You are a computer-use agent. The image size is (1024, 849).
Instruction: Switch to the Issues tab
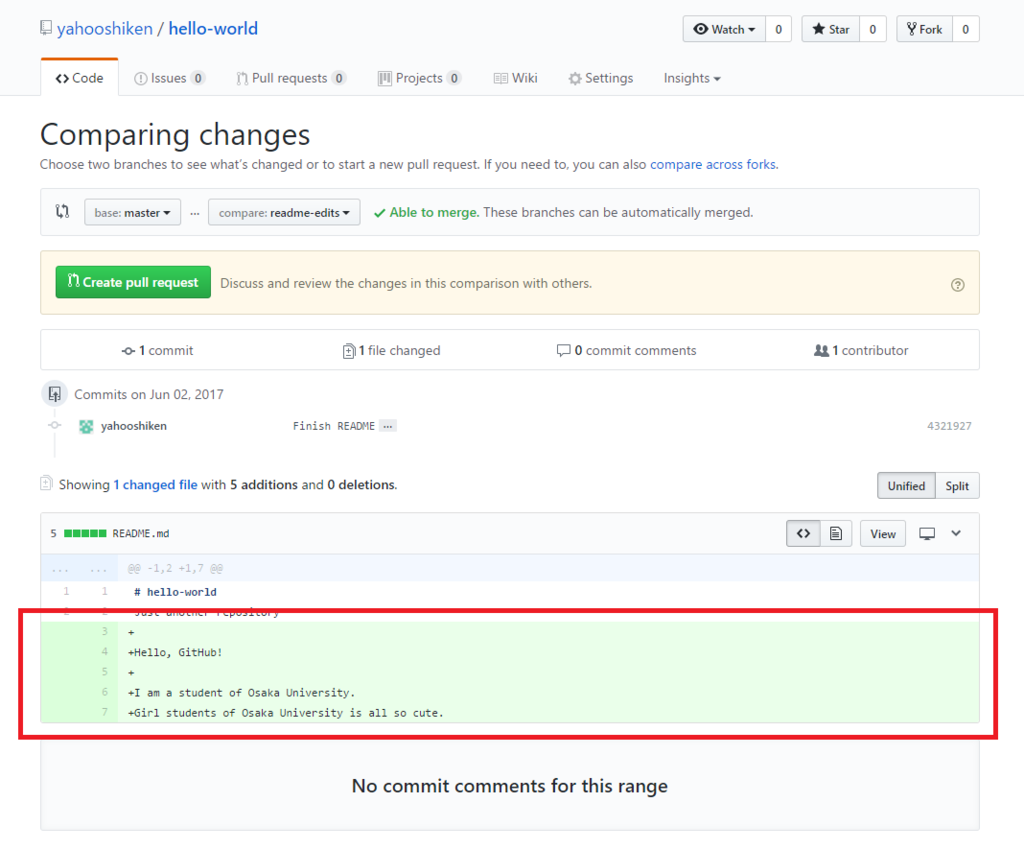(169, 78)
